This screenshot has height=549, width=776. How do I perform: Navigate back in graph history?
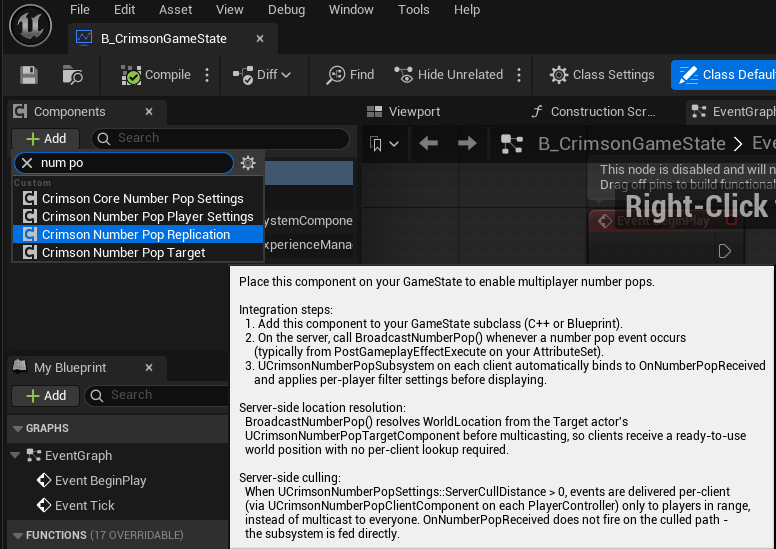coord(429,144)
